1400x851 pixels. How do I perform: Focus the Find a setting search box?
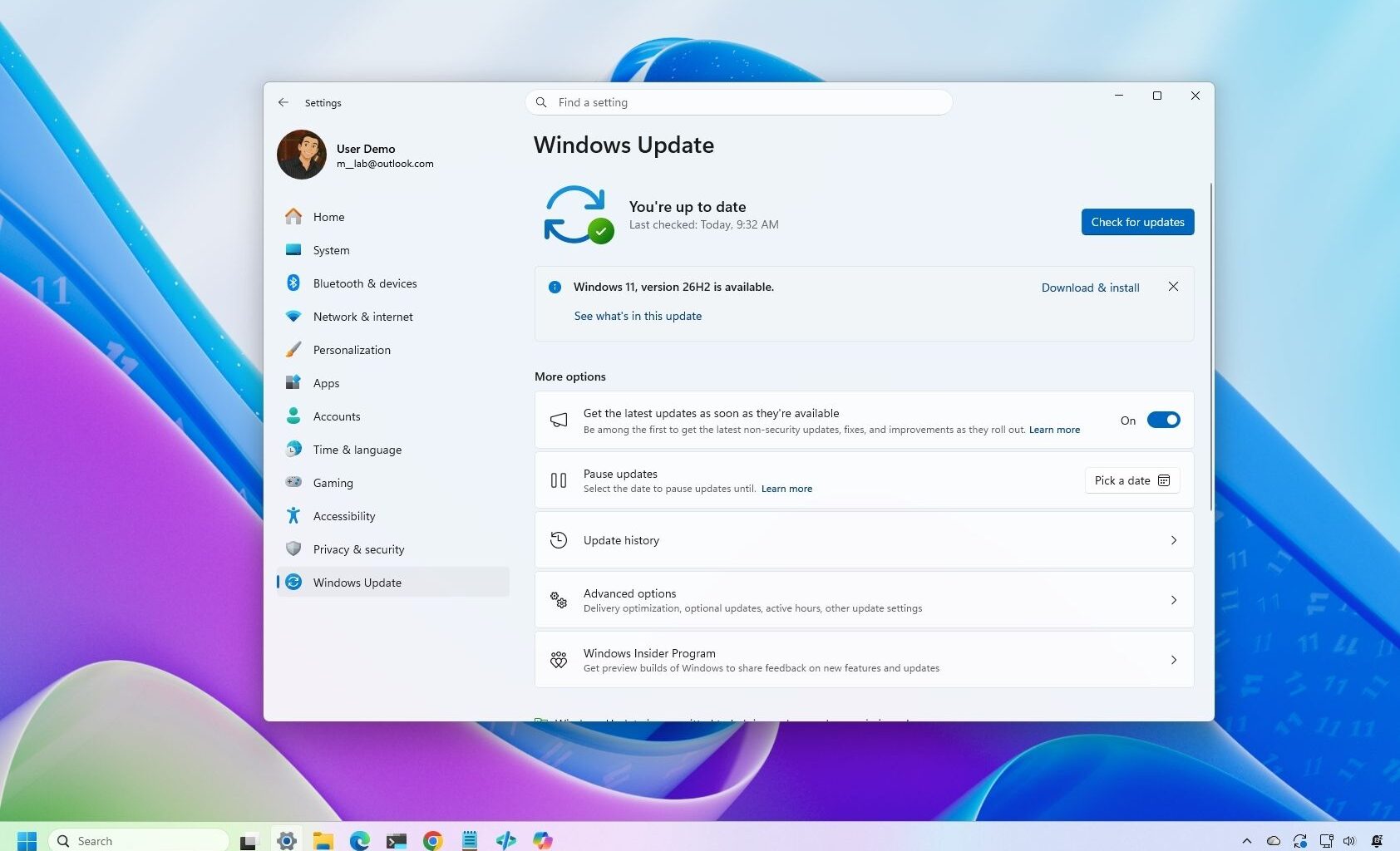pyautogui.click(x=738, y=102)
